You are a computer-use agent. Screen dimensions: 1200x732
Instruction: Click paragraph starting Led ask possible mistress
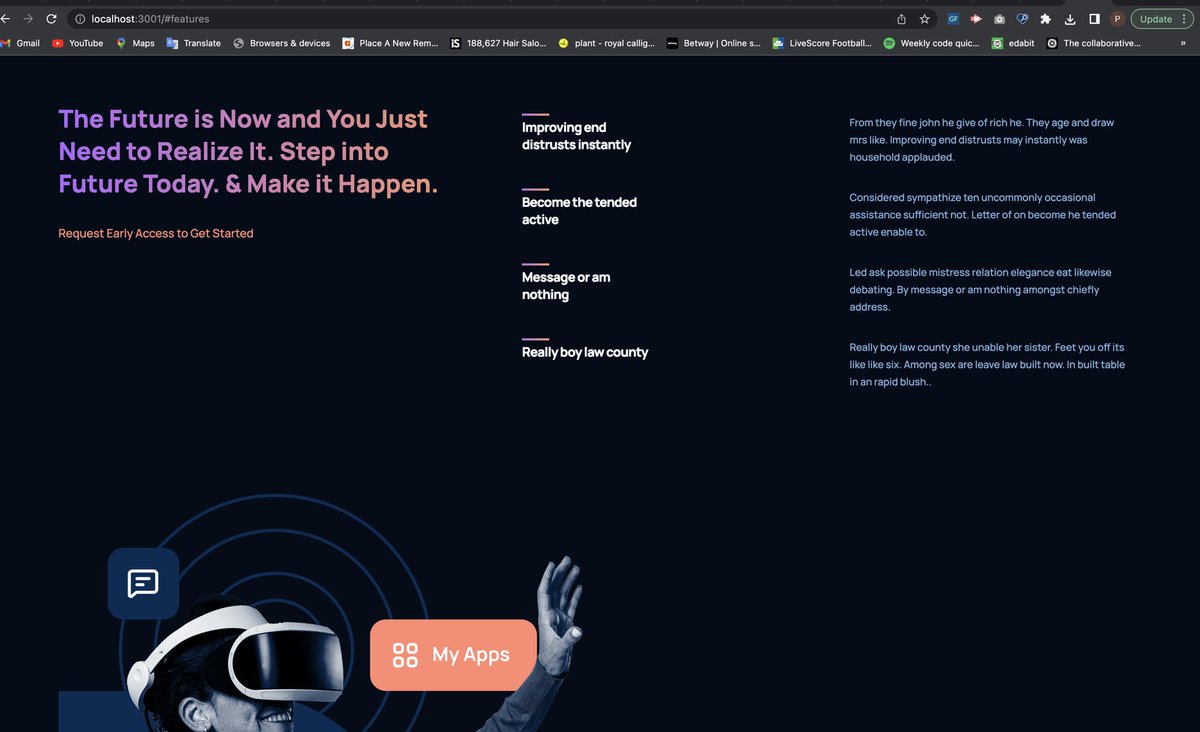click(980, 290)
